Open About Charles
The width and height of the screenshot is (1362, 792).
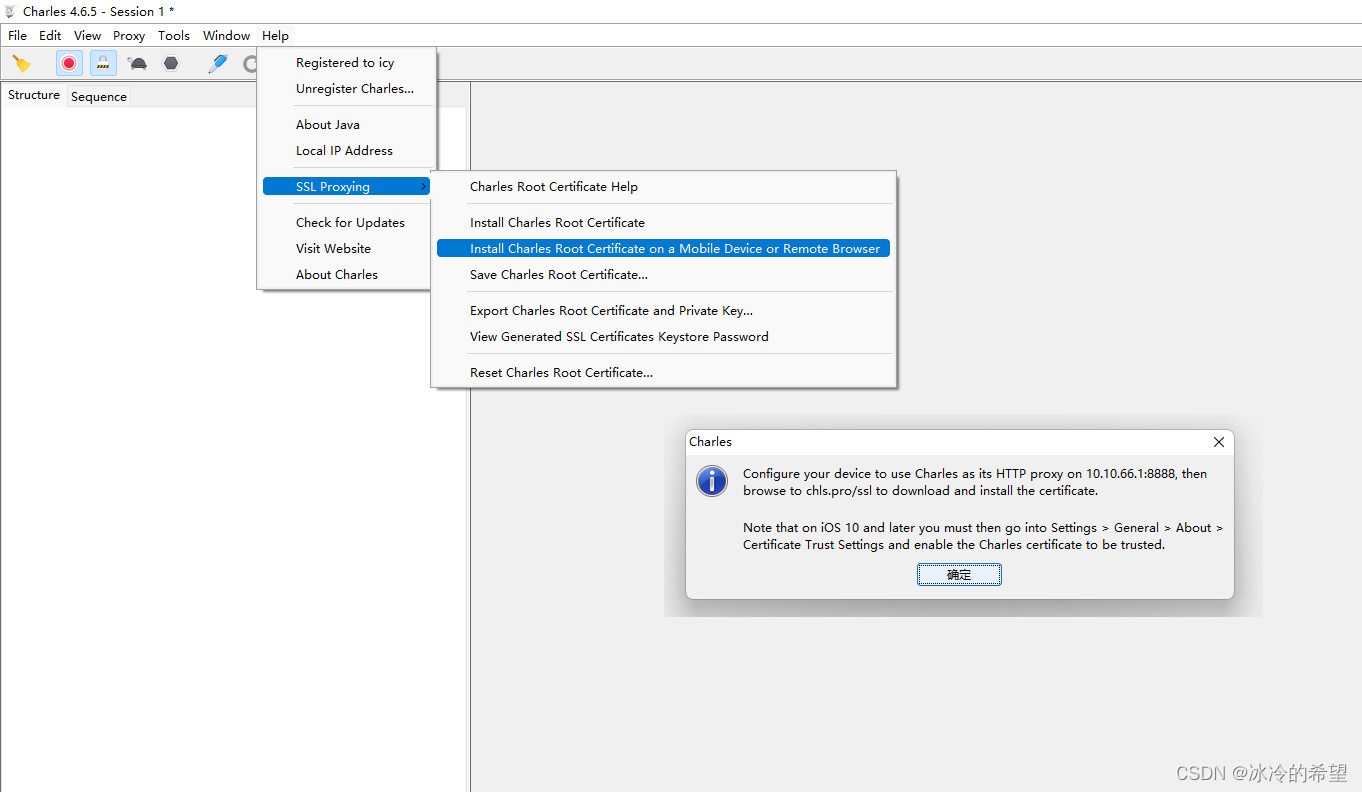coord(347,274)
